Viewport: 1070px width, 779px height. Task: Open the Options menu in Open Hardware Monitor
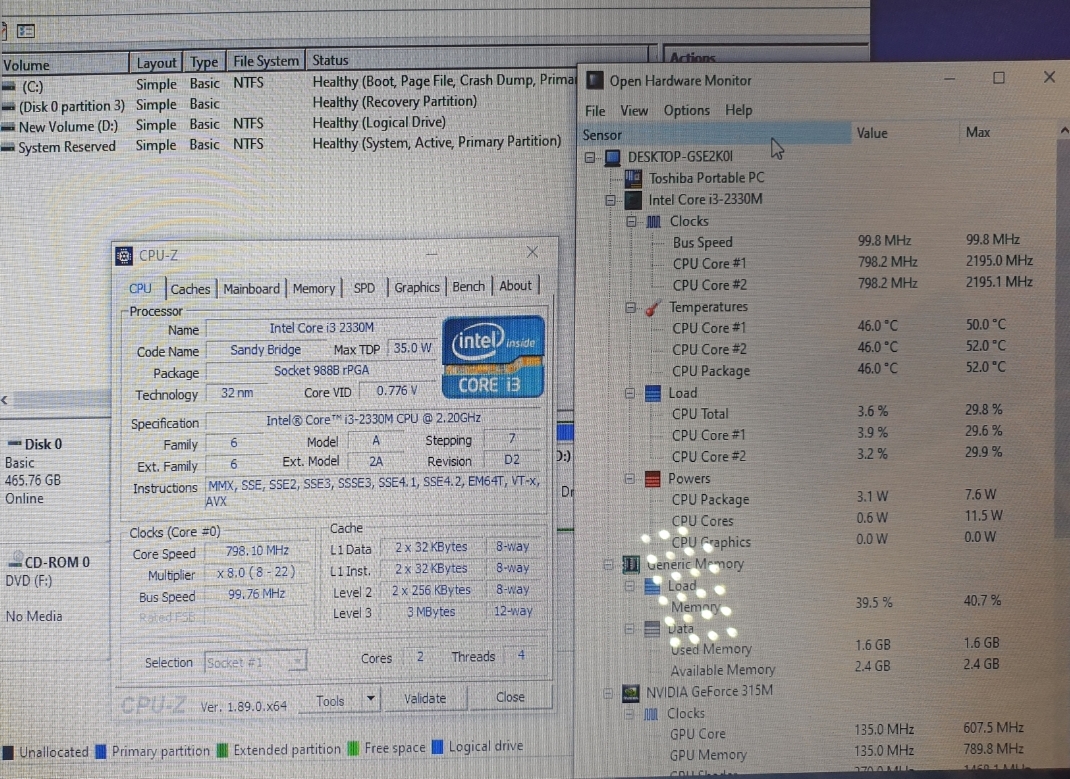click(686, 110)
